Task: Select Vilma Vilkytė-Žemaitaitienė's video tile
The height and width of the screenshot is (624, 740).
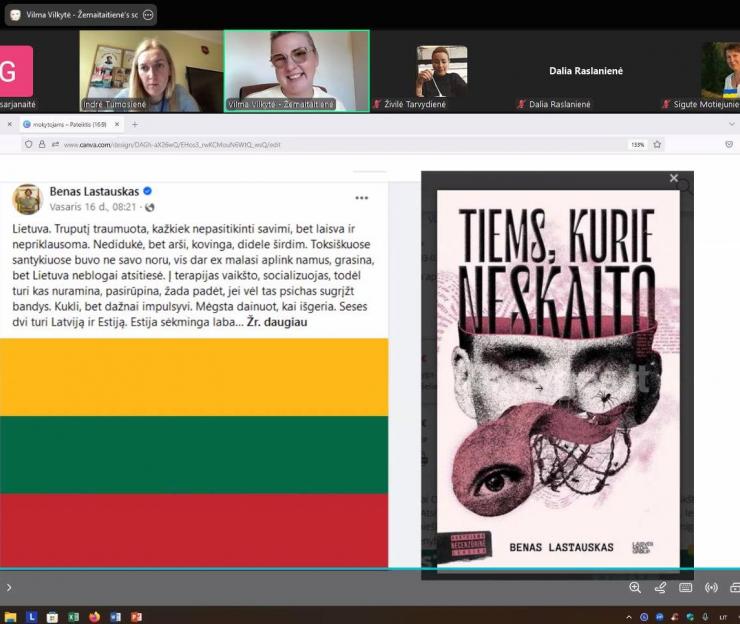Action: (296, 71)
